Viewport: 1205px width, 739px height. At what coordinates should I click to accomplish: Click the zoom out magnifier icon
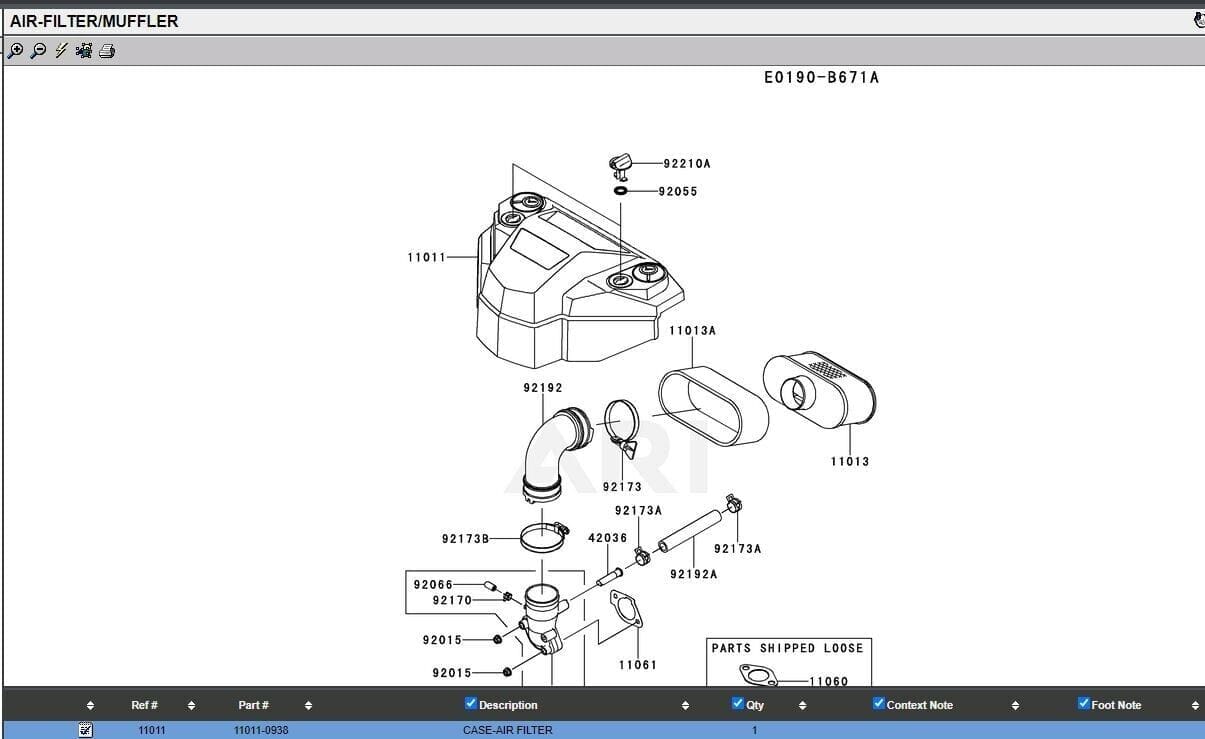pos(38,51)
